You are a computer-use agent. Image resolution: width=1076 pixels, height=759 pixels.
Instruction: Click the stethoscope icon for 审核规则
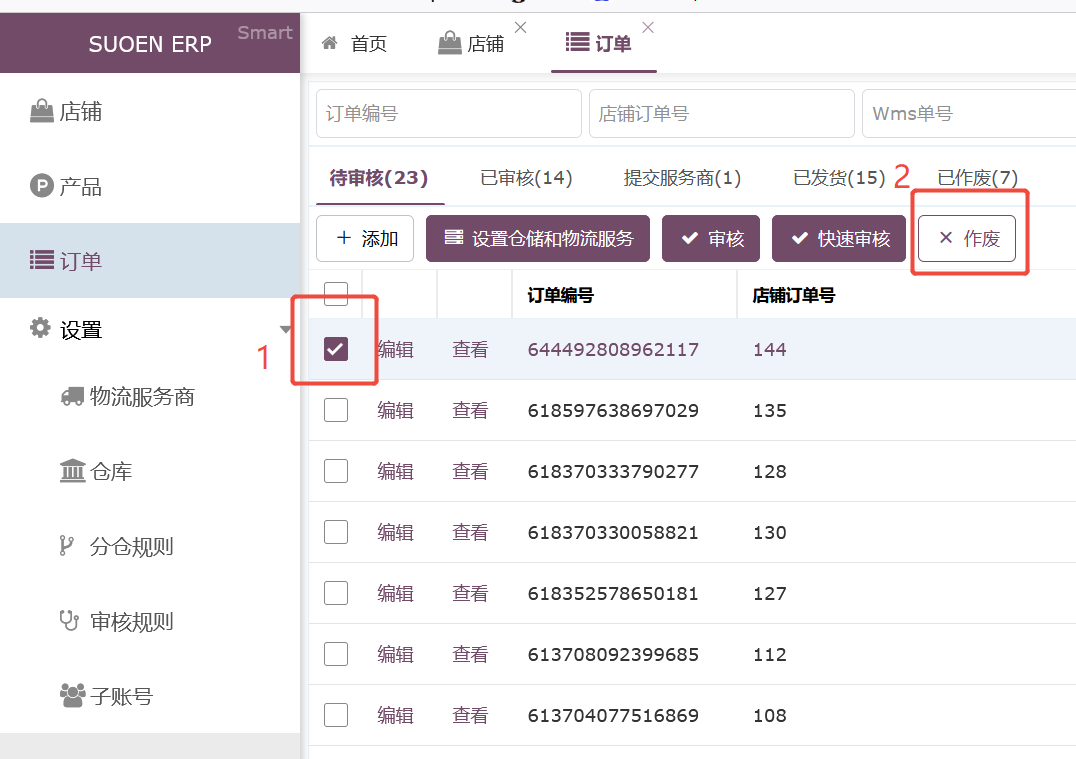(69, 620)
